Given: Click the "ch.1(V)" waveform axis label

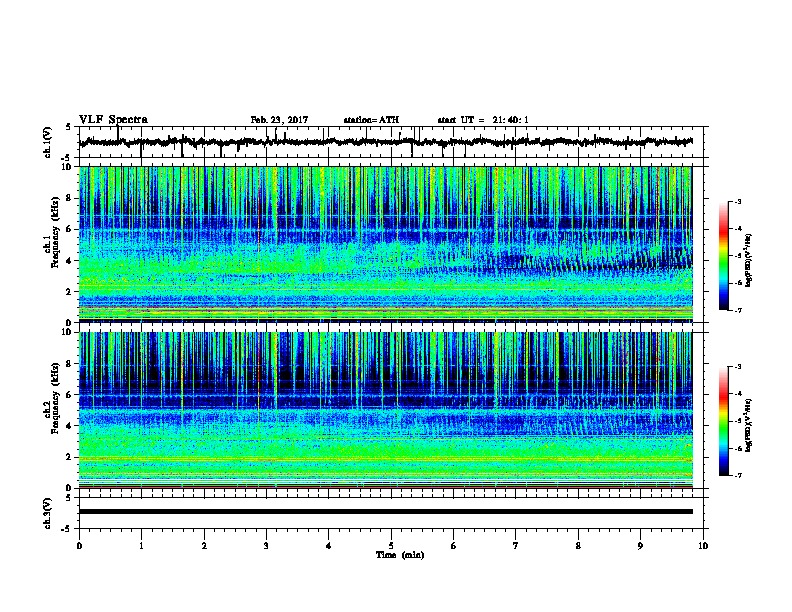Looking at the screenshot, I should [x=48, y=142].
